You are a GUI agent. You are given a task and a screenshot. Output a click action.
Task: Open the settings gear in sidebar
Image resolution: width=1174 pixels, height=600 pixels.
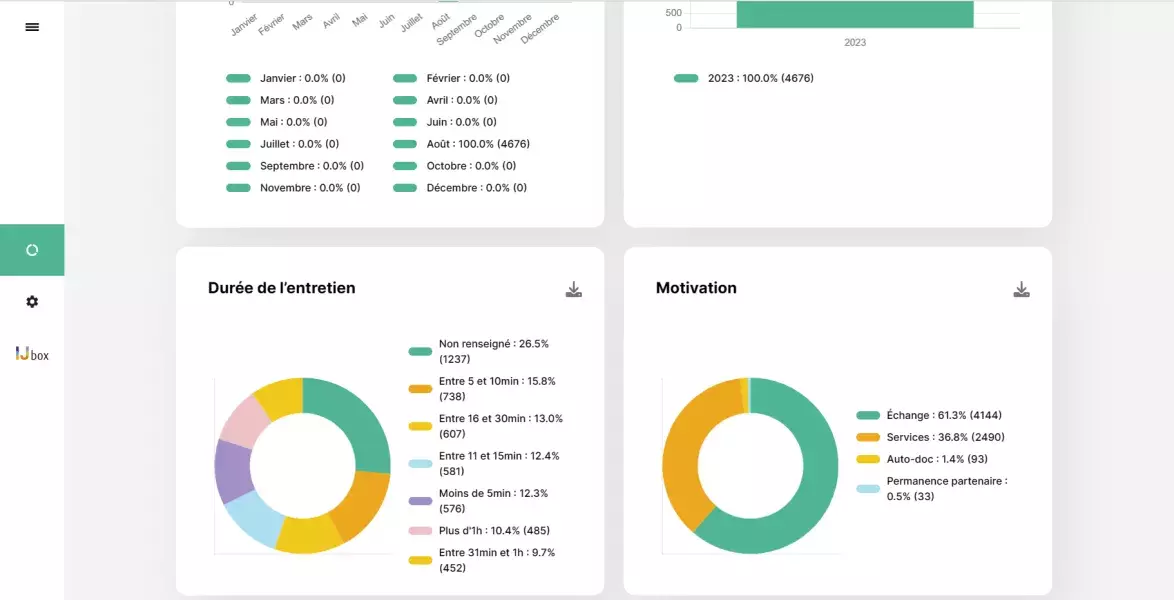tap(32, 301)
